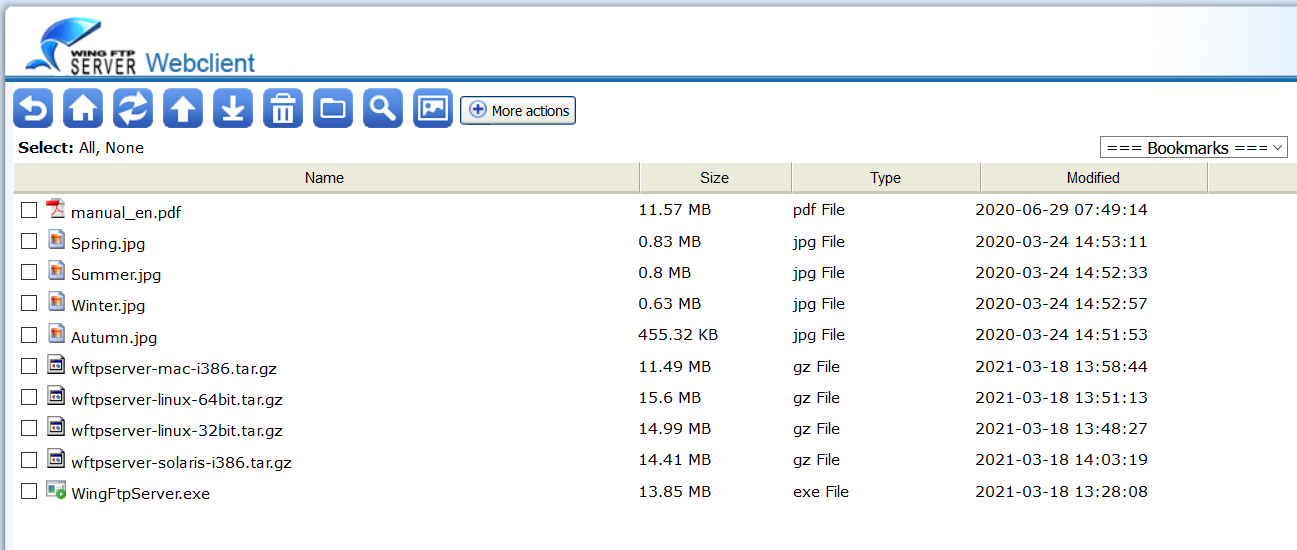Sort by the Modified column header
This screenshot has width=1297, height=550.
1094,178
